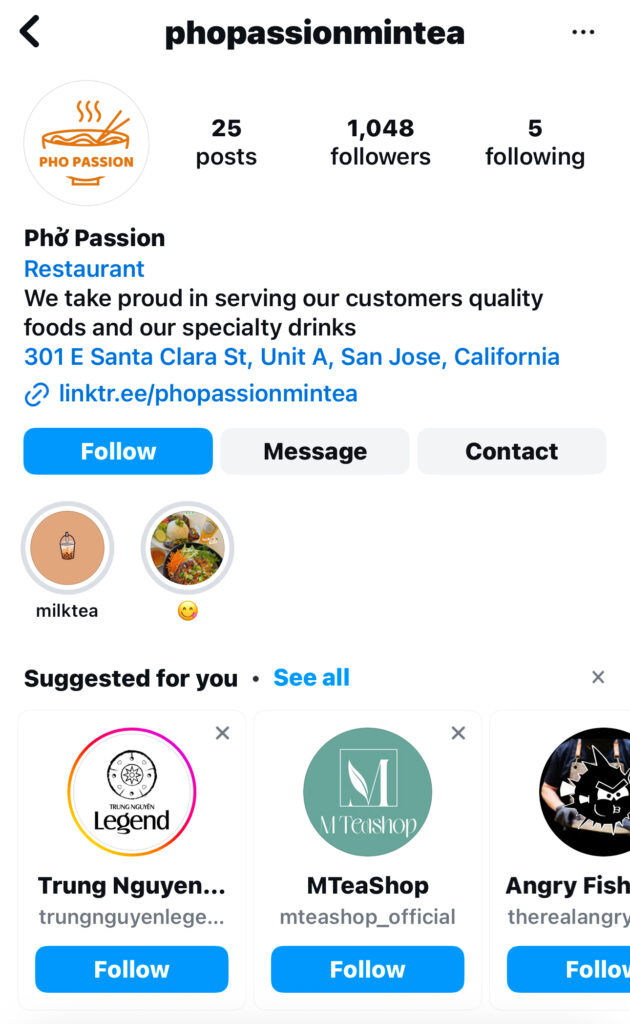The image size is (630, 1024).
Task: Follow the MTeaShop account
Action: click(x=367, y=969)
